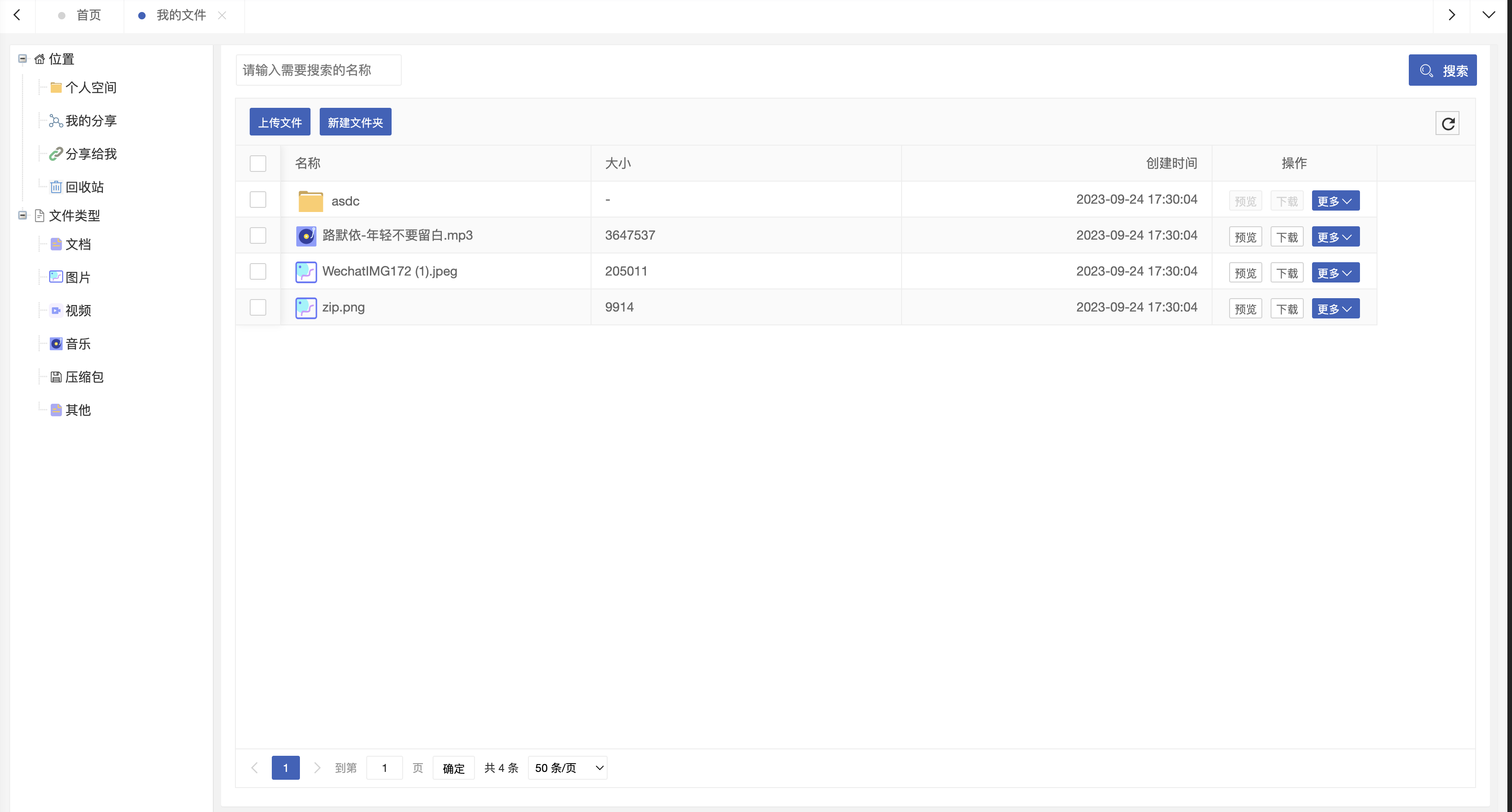Click the 我的分享 share icon in the sidebar
The height and width of the screenshot is (812, 1512).
(56, 121)
